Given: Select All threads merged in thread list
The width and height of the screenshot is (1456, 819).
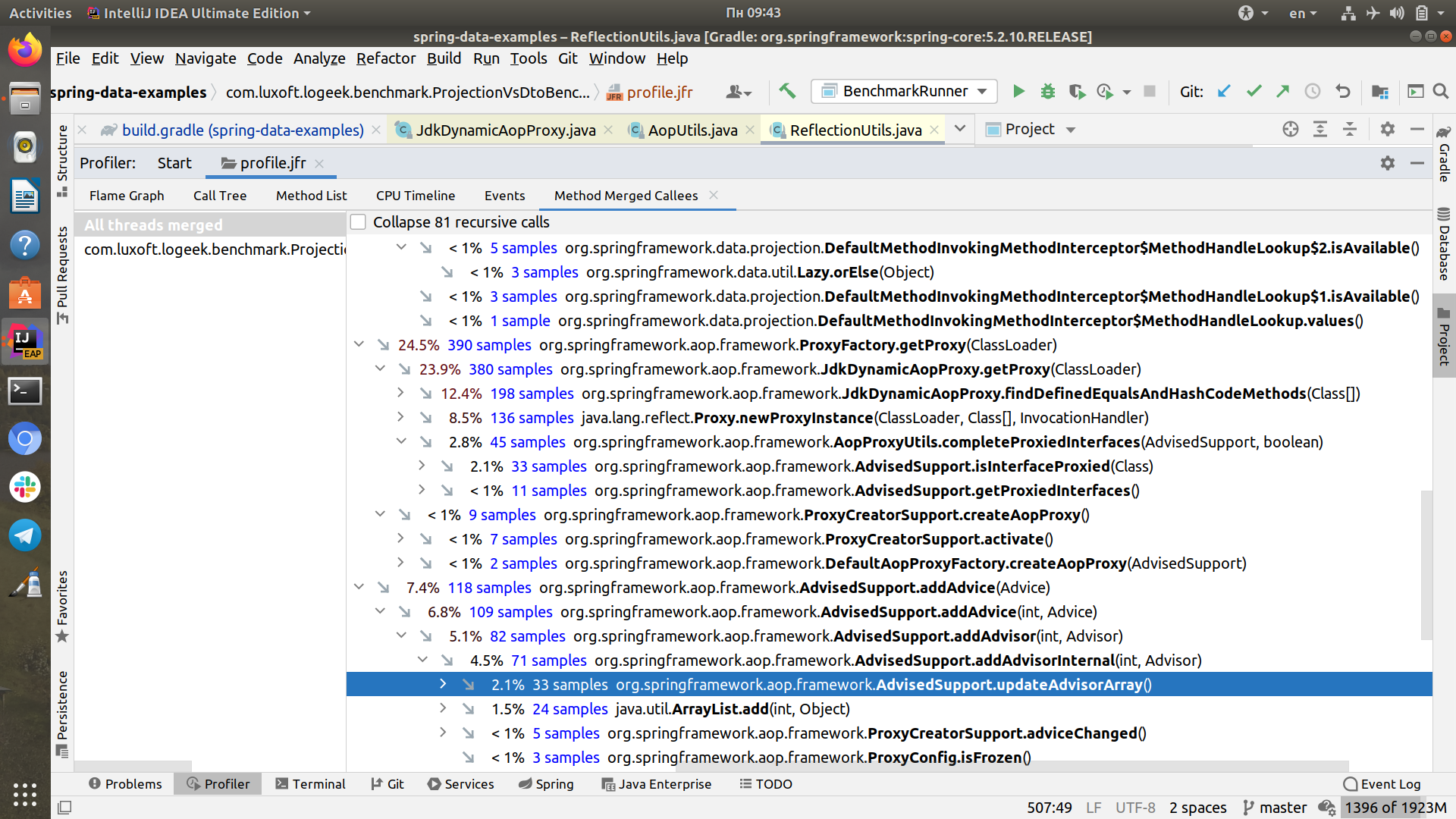Looking at the screenshot, I should (x=210, y=225).
